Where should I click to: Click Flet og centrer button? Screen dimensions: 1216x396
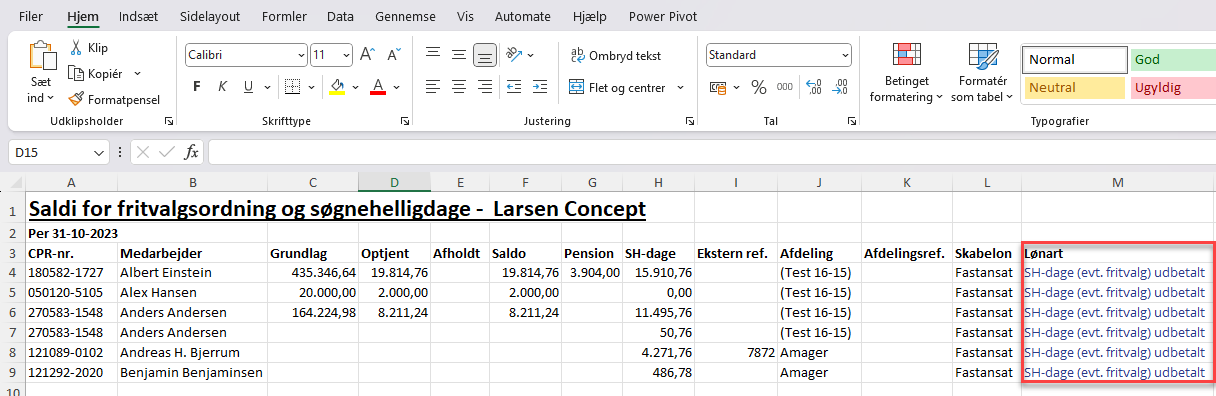tap(617, 87)
